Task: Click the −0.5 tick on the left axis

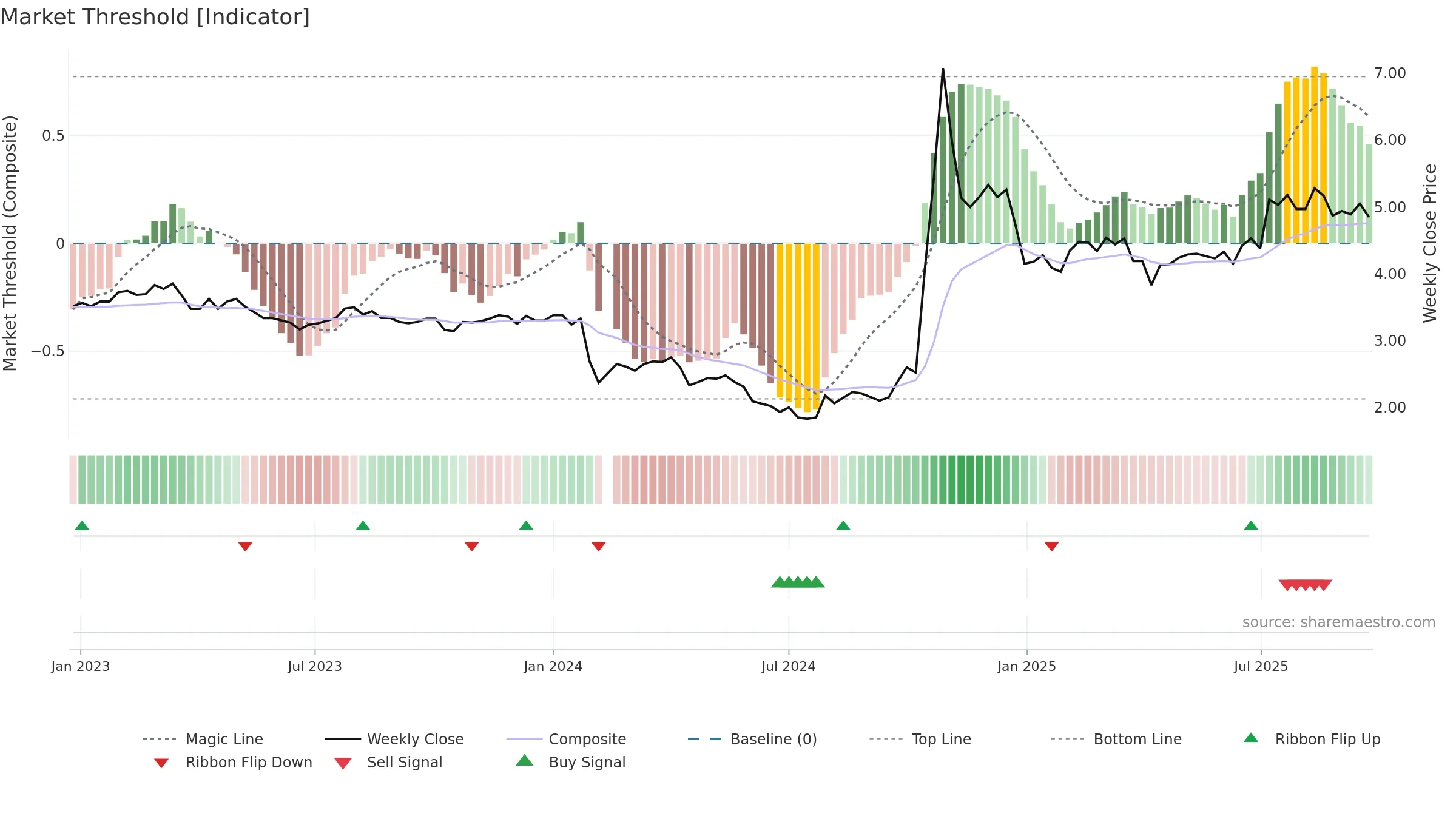Action: pyautogui.click(x=48, y=351)
